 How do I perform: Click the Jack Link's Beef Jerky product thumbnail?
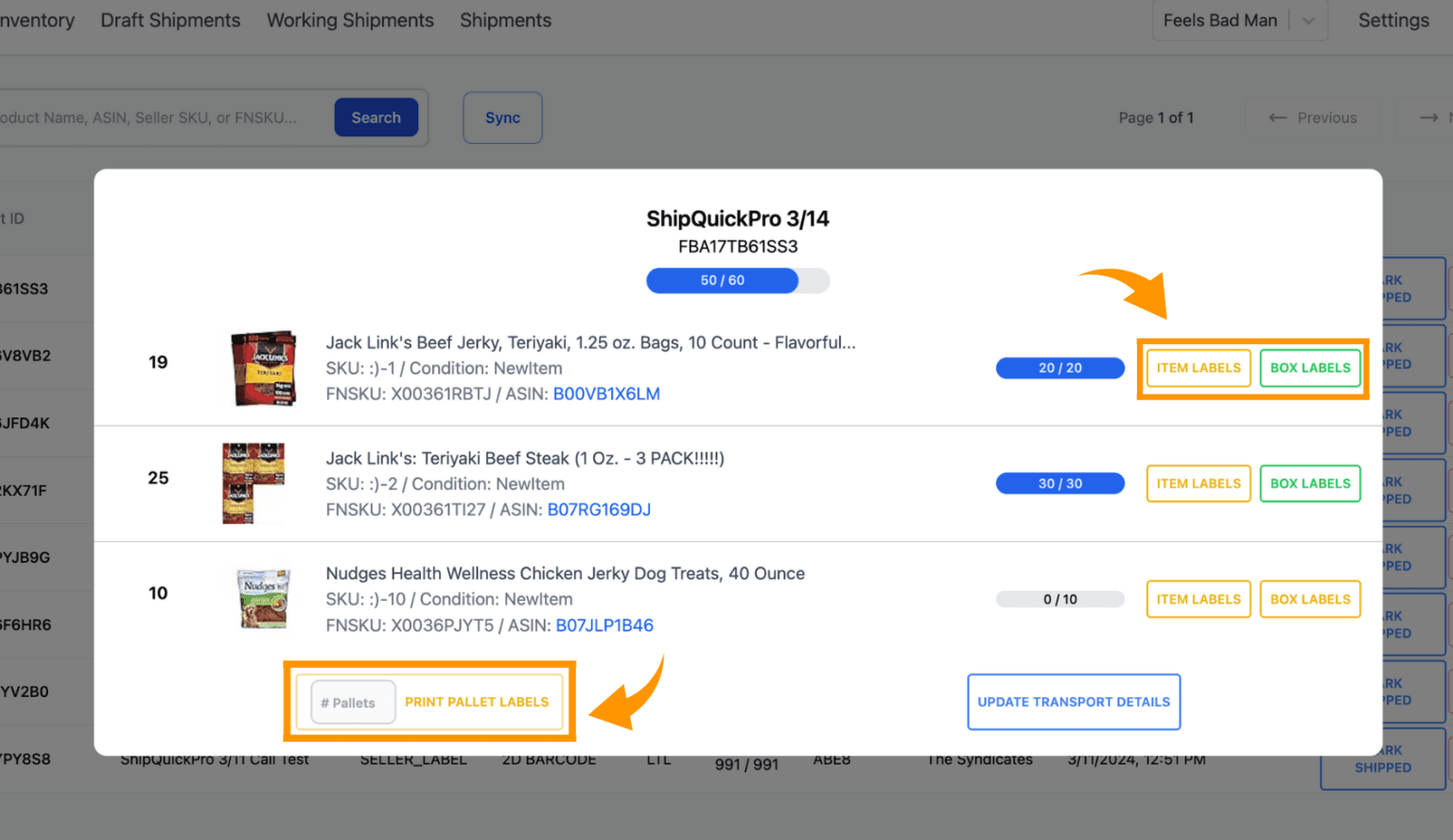[x=264, y=368]
